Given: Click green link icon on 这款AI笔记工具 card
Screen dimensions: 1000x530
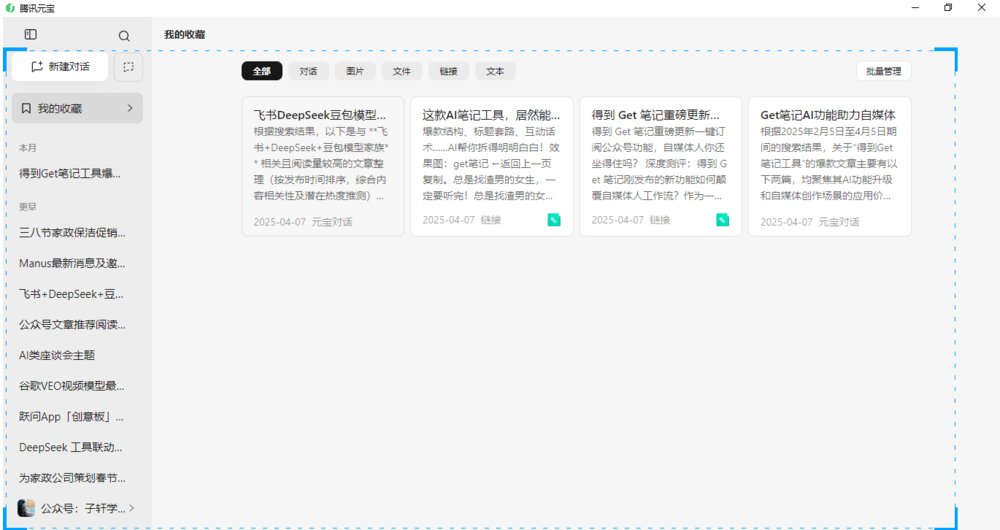Looking at the screenshot, I should [554, 219].
